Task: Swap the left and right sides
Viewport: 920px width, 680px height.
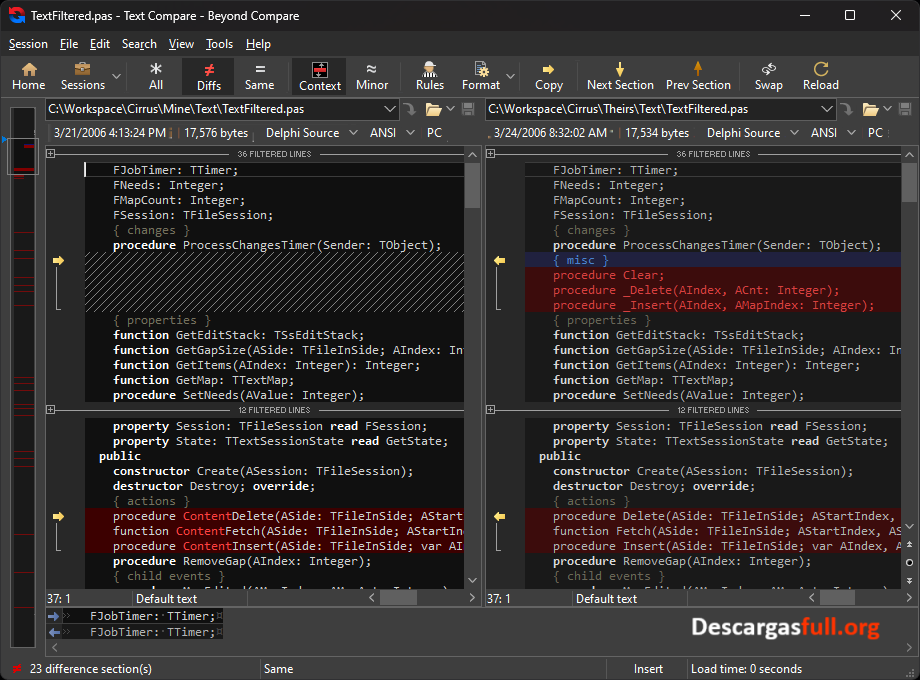Action: click(x=768, y=76)
